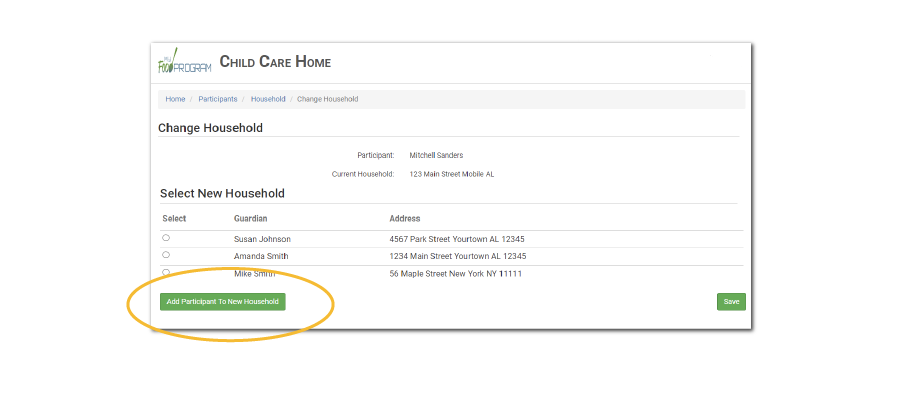900x401 pixels.
Task: Click the Child Care Home title
Action: point(275,62)
